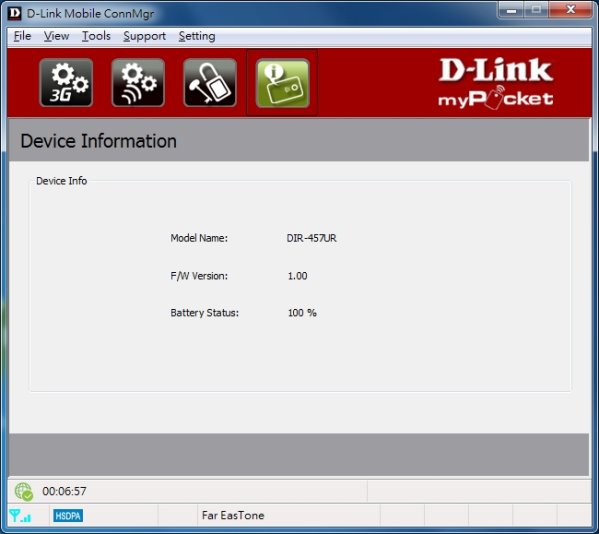599x534 pixels.
Task: Click the 100 % battery status value
Action: pos(302,313)
